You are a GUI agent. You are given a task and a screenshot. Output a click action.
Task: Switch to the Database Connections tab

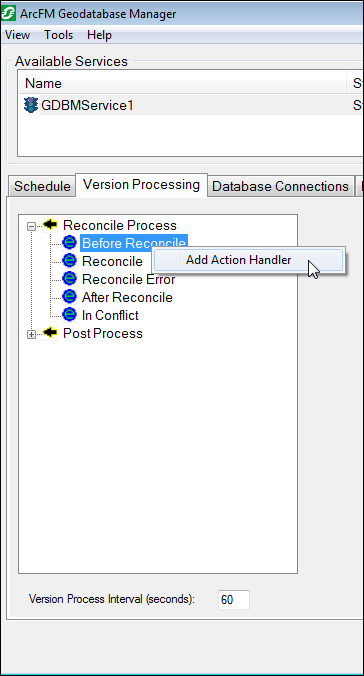280,186
